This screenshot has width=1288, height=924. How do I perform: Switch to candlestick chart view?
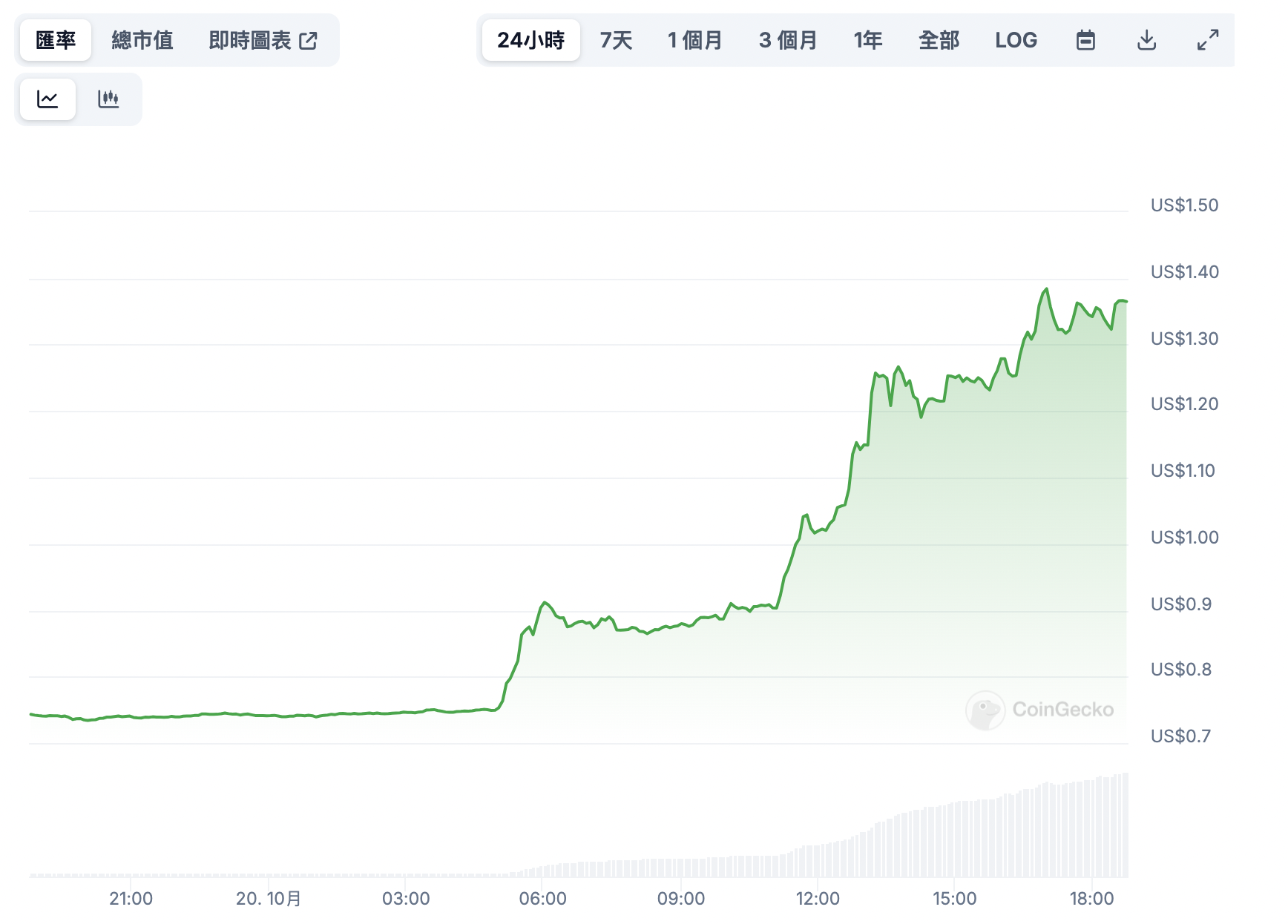[108, 99]
